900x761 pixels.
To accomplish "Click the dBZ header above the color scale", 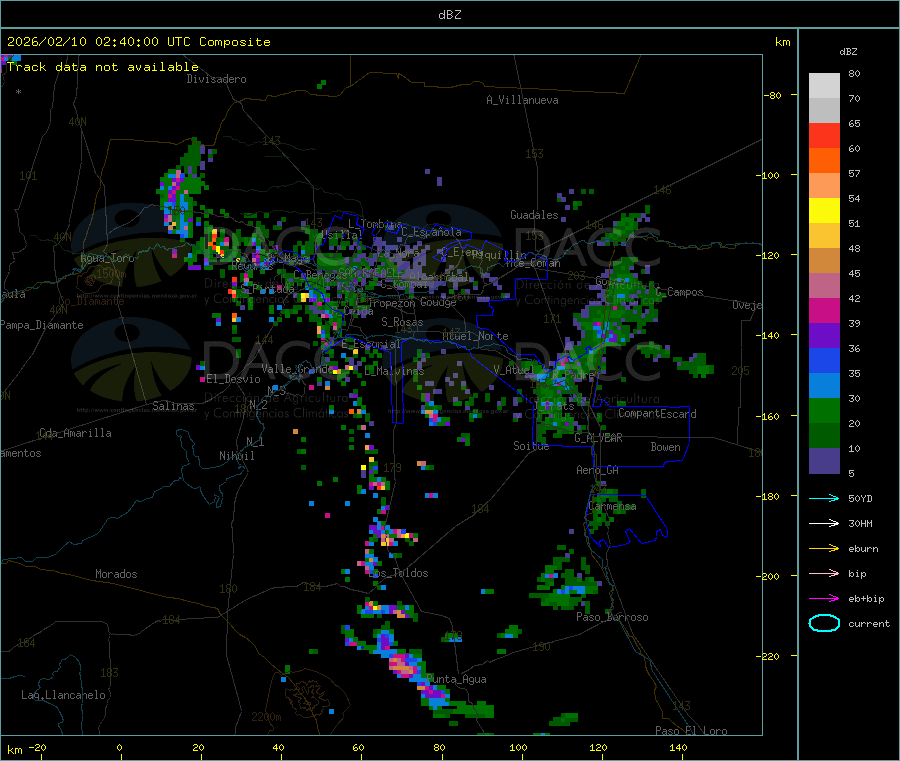I will (x=848, y=52).
